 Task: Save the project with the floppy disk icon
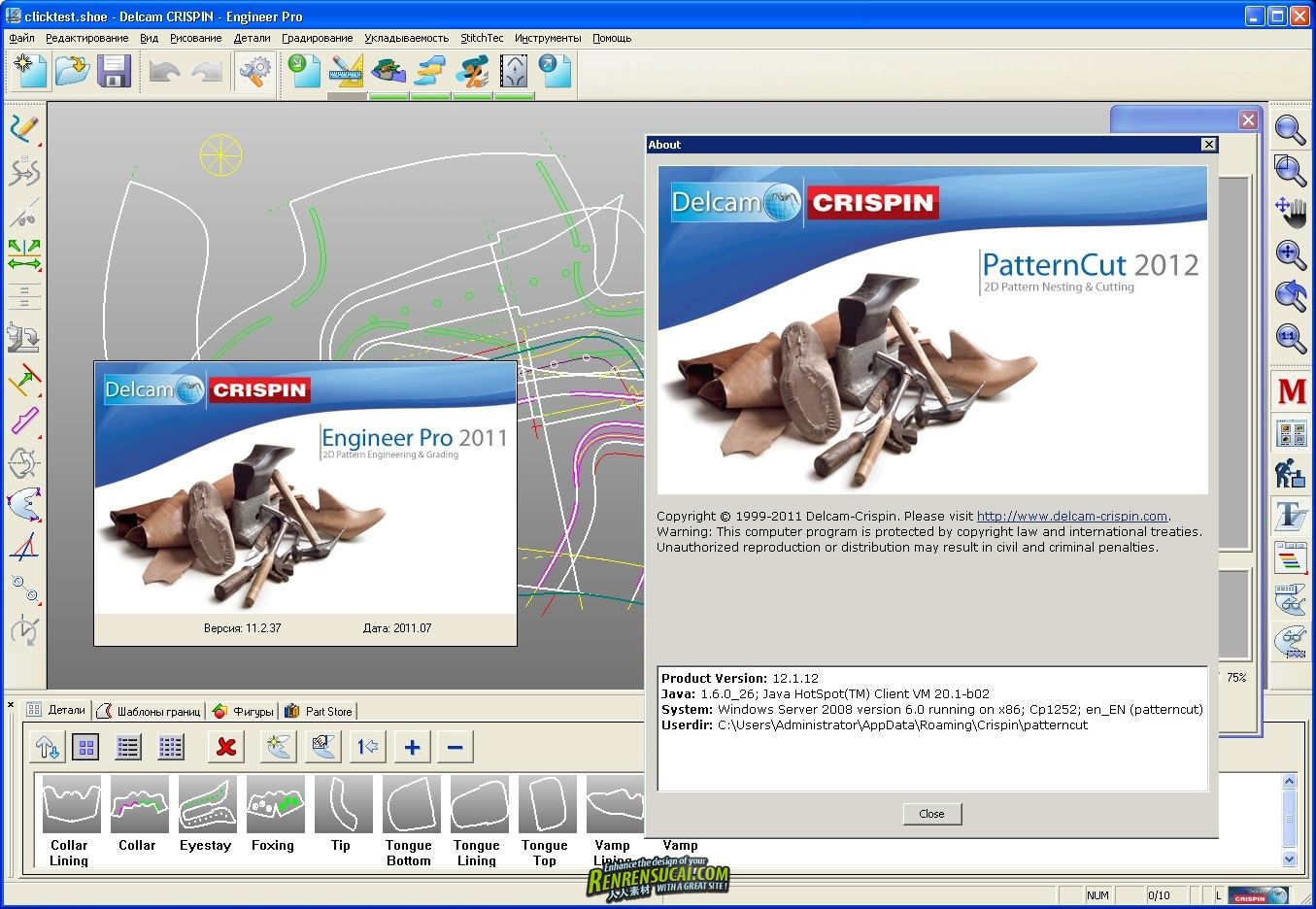coord(114,71)
